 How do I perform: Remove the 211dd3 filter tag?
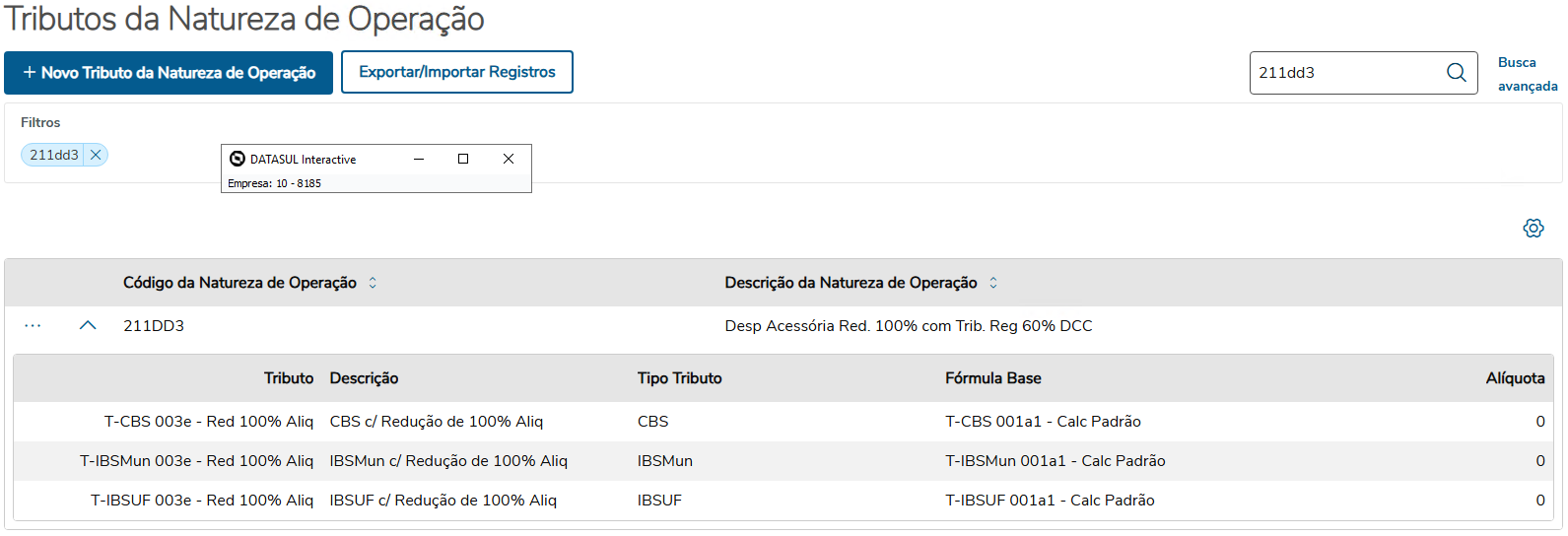tap(96, 155)
